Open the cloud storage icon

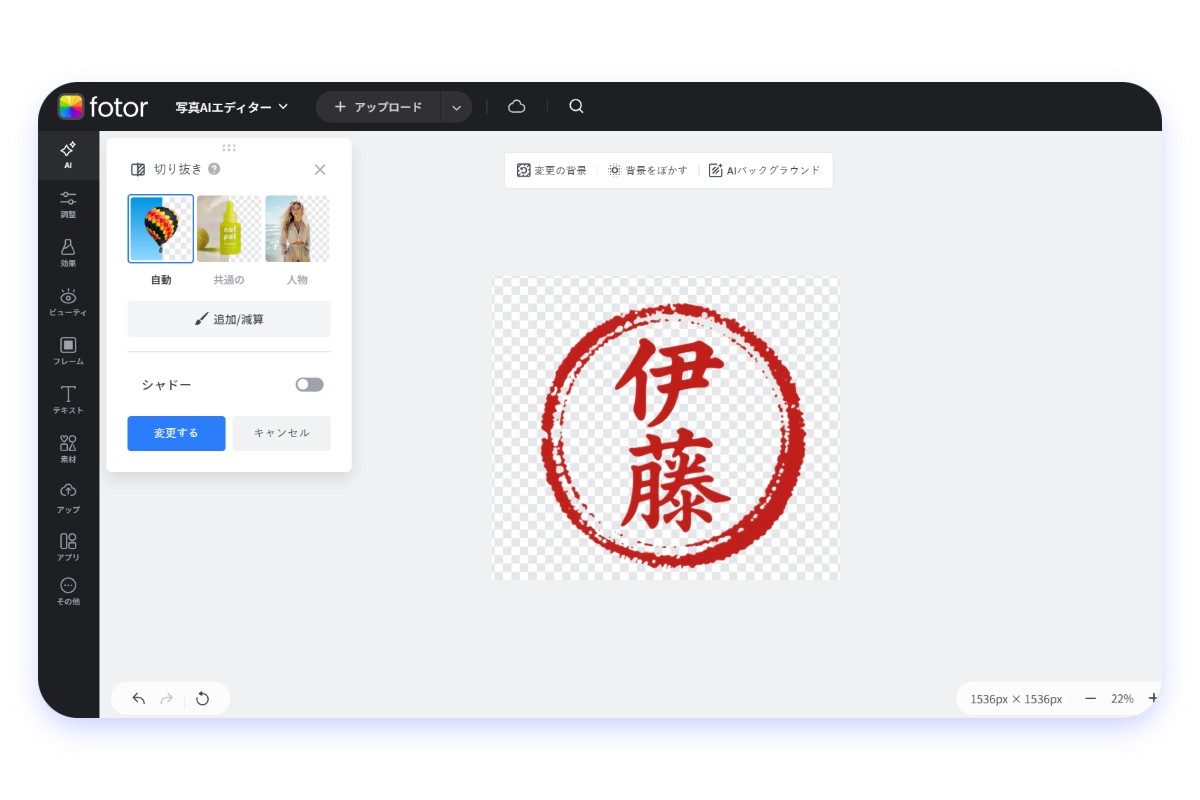517,106
